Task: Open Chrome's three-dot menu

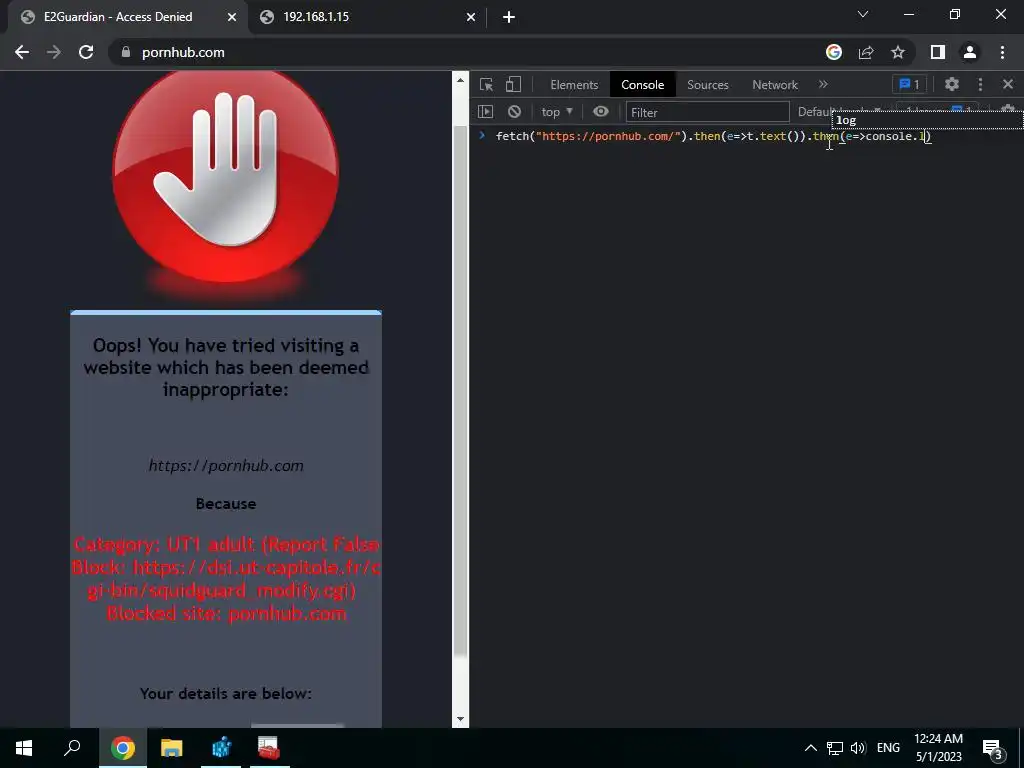Action: coord(1002,52)
